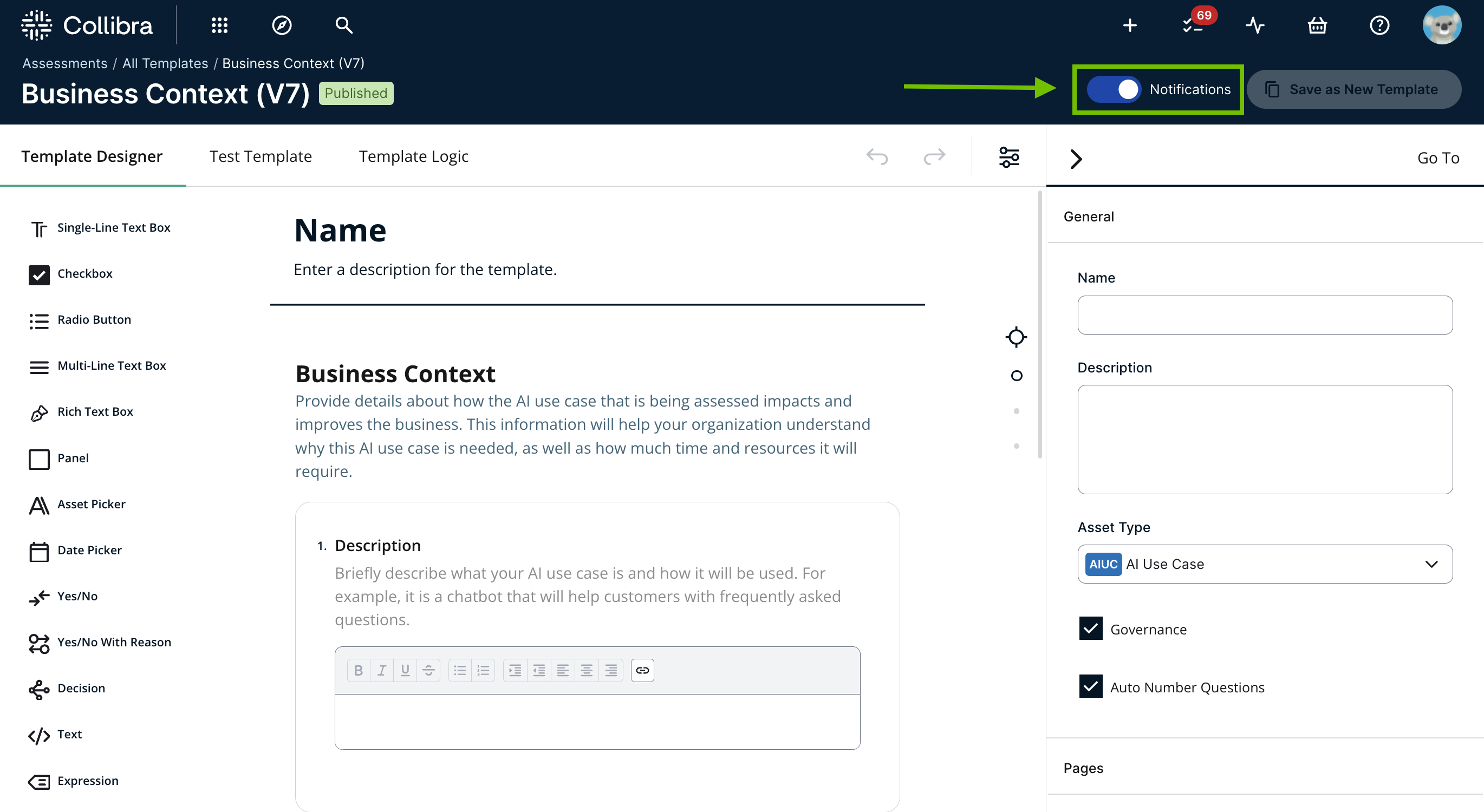Open the activity pulse icon

pos(1255,25)
